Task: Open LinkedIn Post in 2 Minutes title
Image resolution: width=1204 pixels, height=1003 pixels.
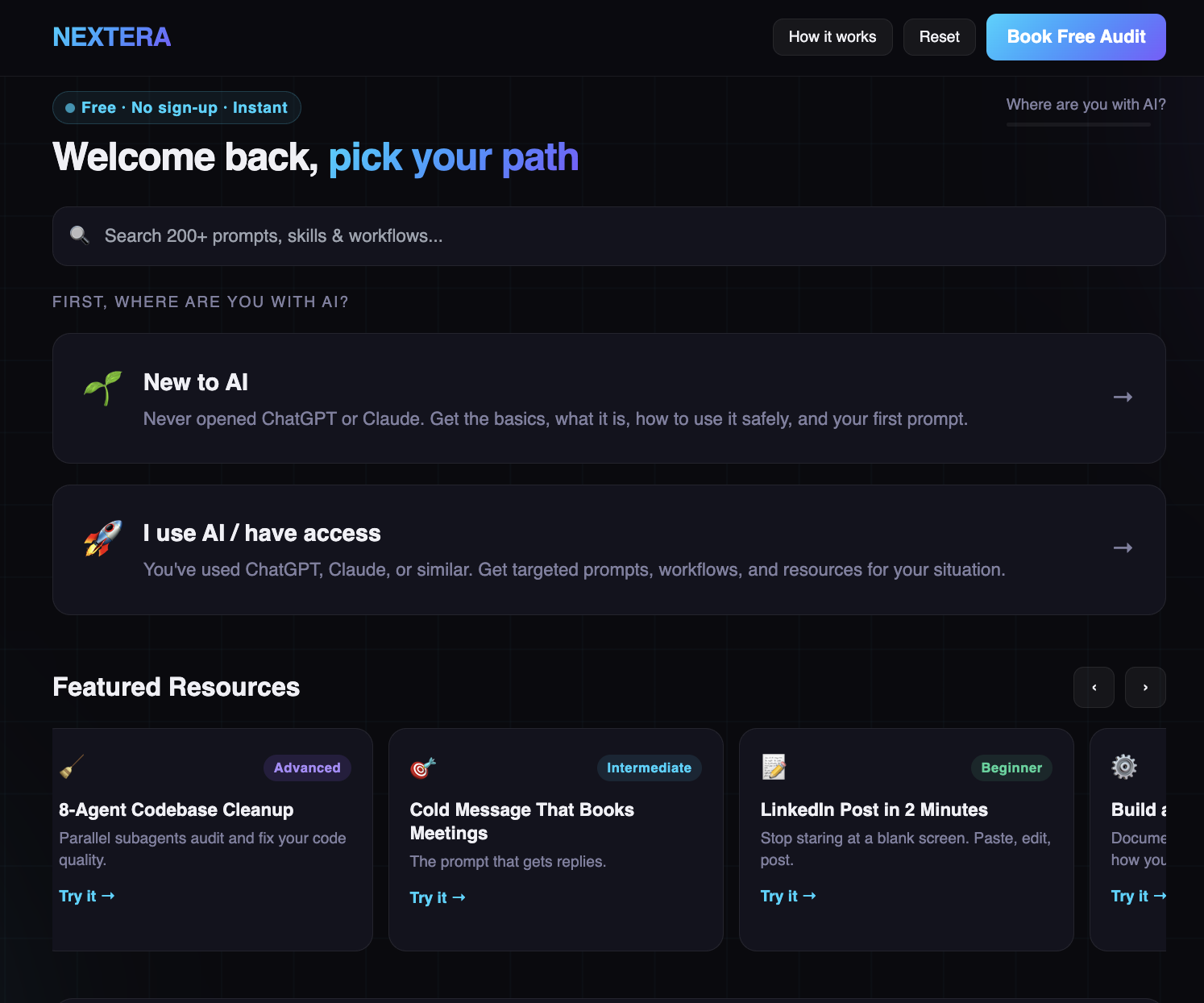Action: tap(874, 809)
